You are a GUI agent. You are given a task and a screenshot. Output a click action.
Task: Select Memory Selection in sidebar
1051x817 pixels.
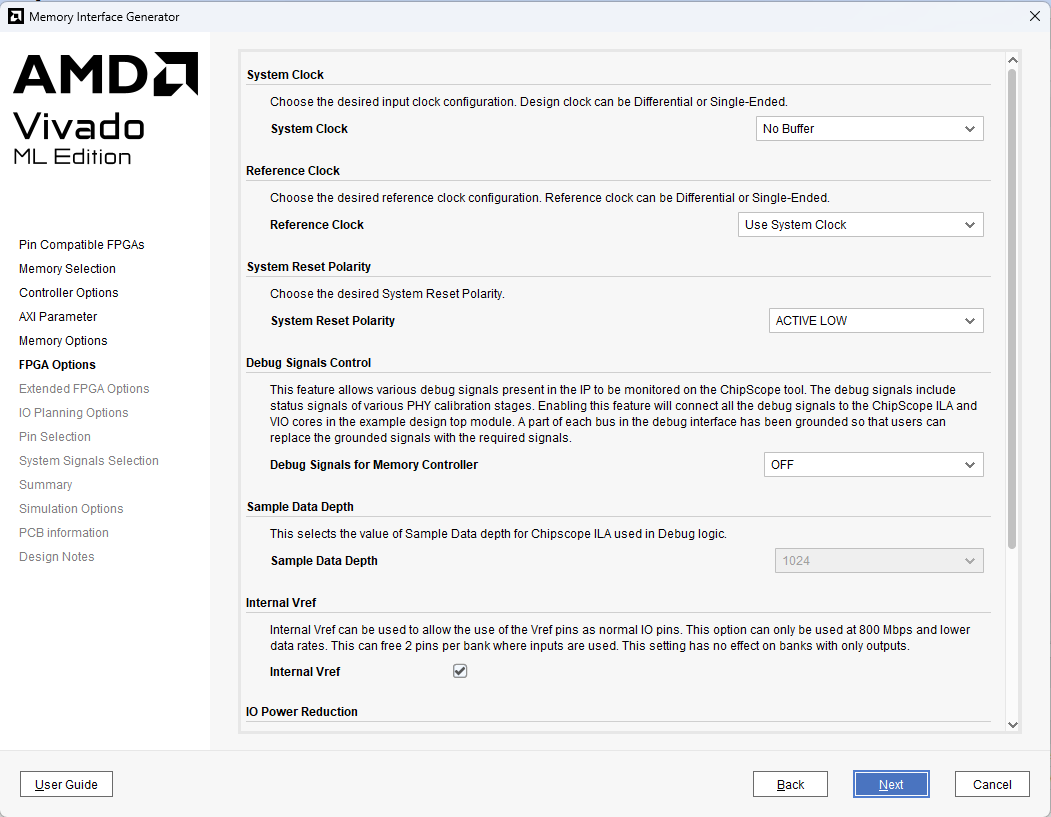[x=67, y=269]
